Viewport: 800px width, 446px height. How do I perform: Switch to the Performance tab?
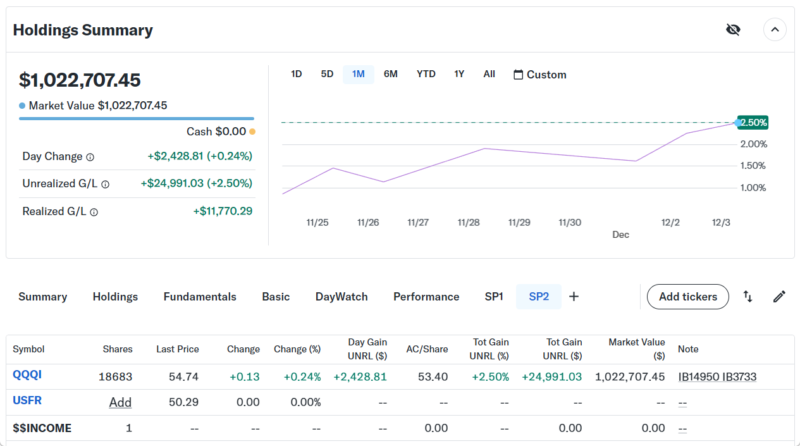coord(426,297)
